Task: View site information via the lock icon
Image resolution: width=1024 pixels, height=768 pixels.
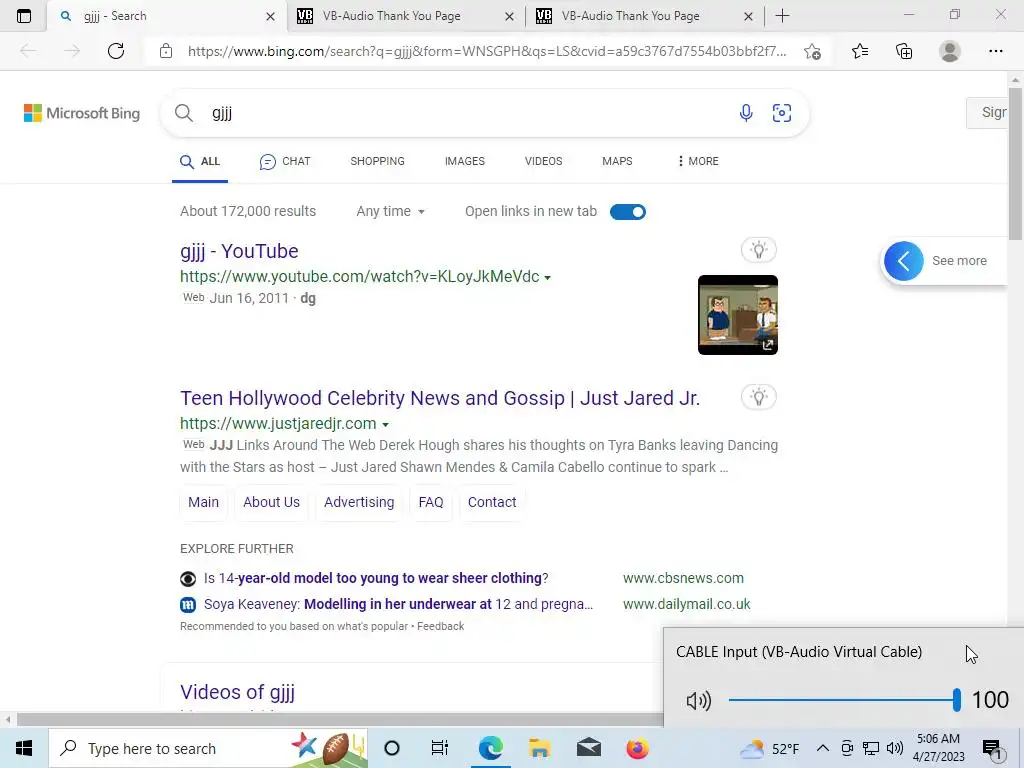Action: (166, 51)
